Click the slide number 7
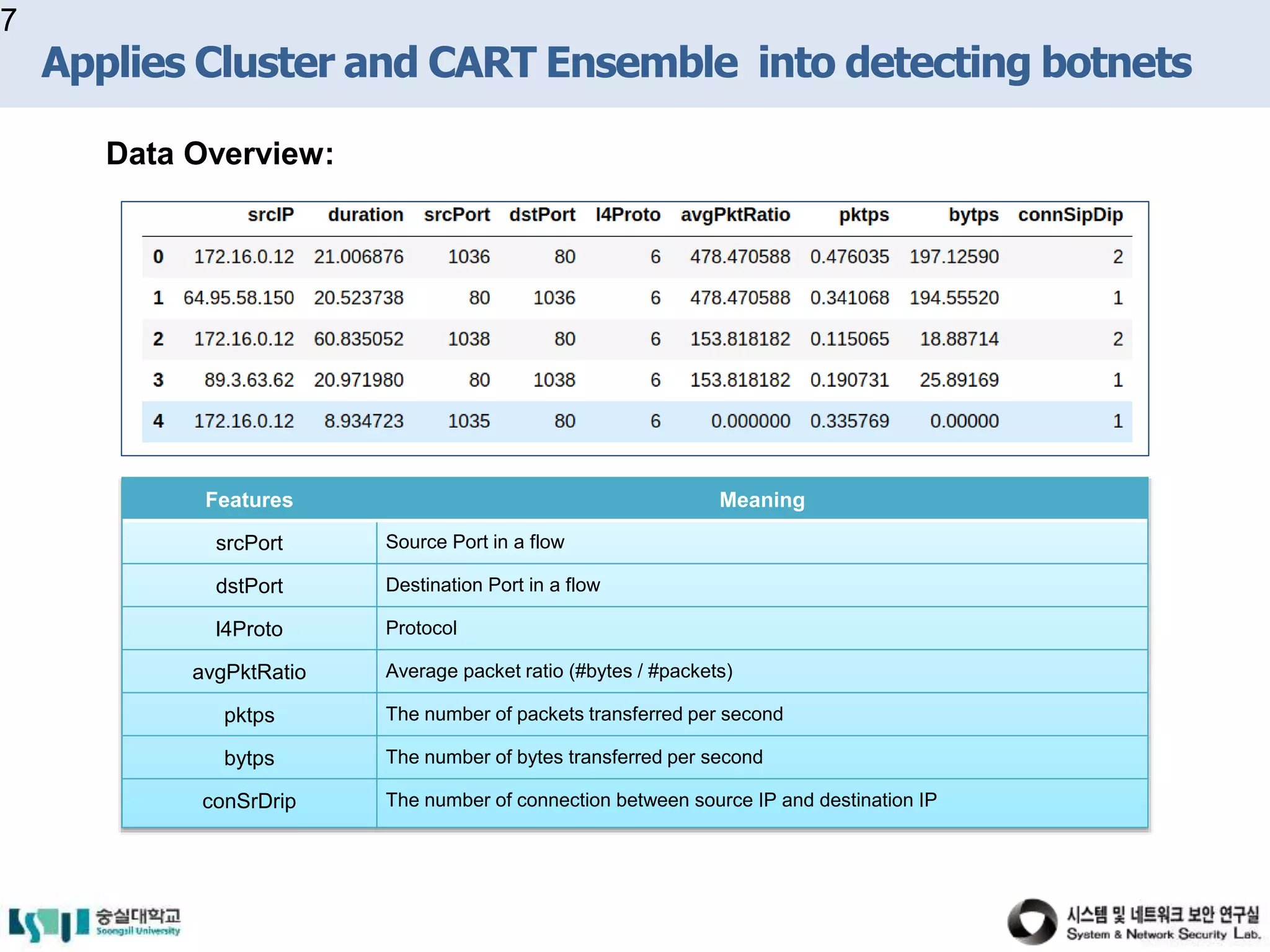Screen dimensions: 1270x952 point(9,20)
